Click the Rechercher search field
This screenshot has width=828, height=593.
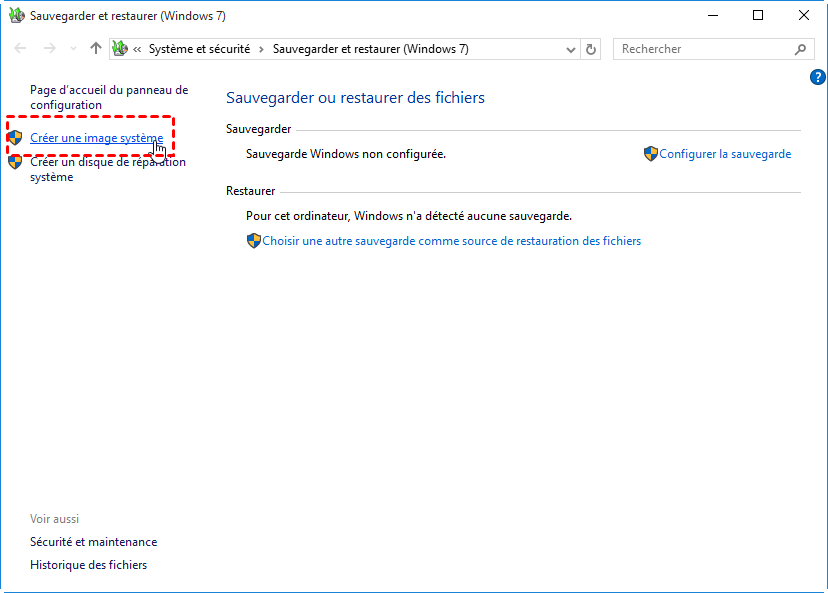pyautogui.click(x=713, y=49)
